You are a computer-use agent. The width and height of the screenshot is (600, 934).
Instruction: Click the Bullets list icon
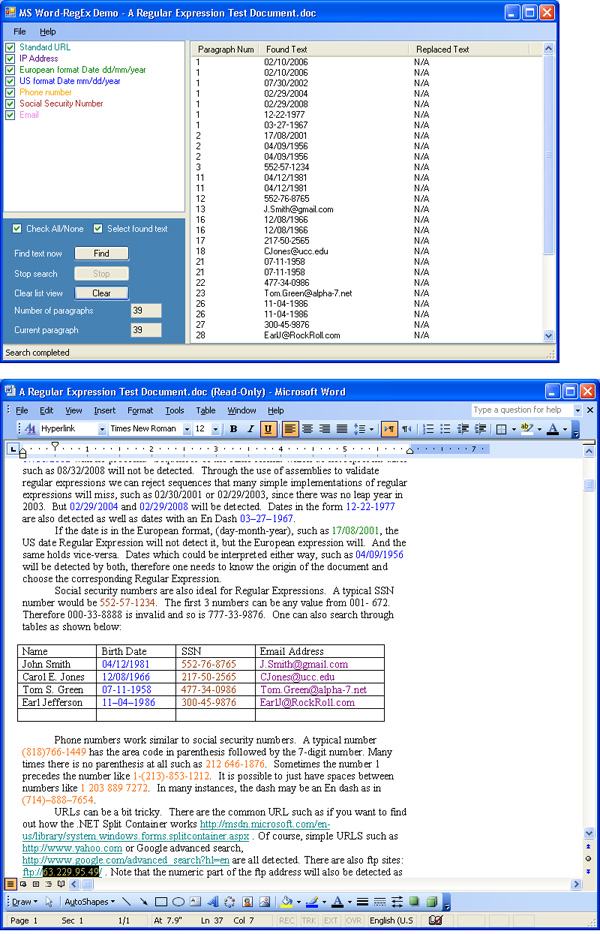tap(445, 429)
